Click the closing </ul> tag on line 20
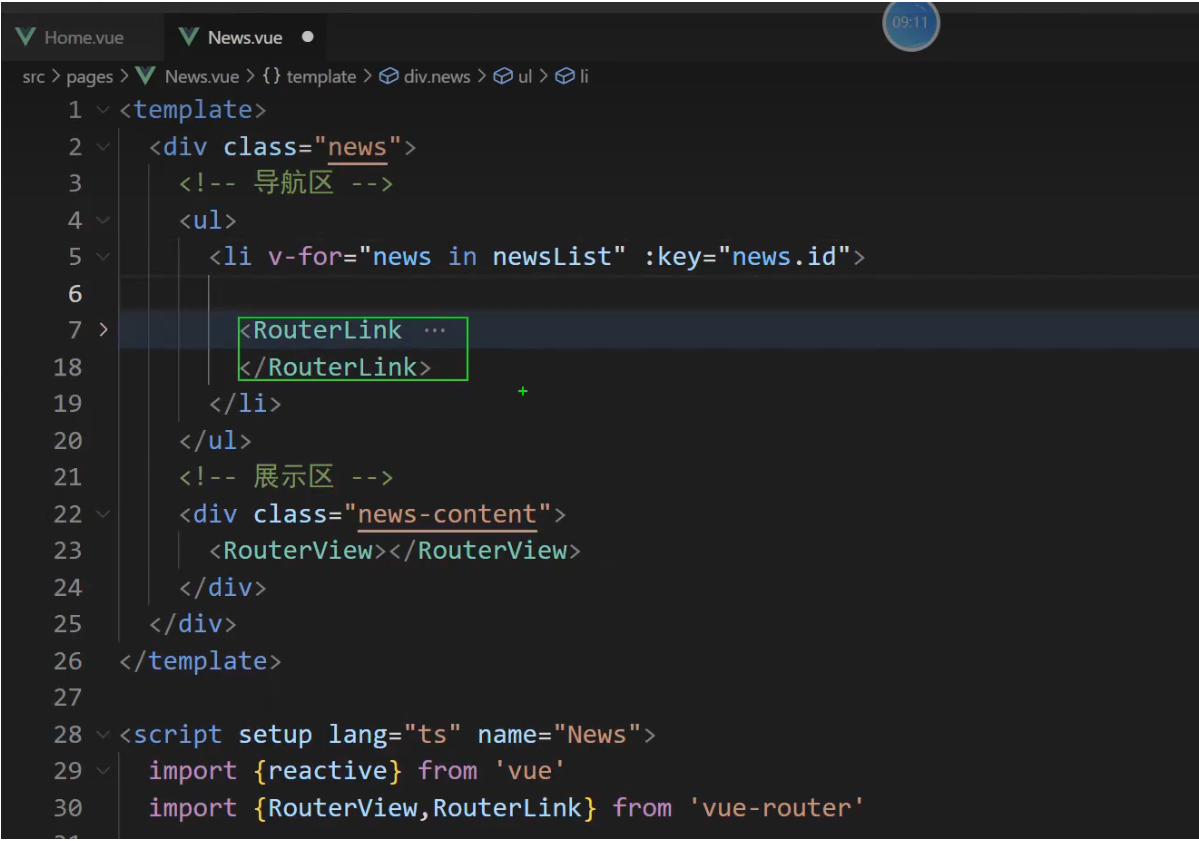Viewport: 1199px width, 841px height. click(x=215, y=440)
